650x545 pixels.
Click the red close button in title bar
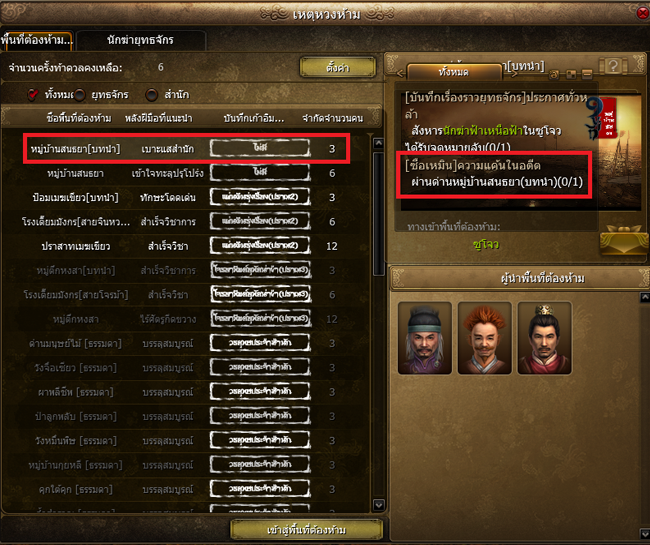tap(643, 13)
